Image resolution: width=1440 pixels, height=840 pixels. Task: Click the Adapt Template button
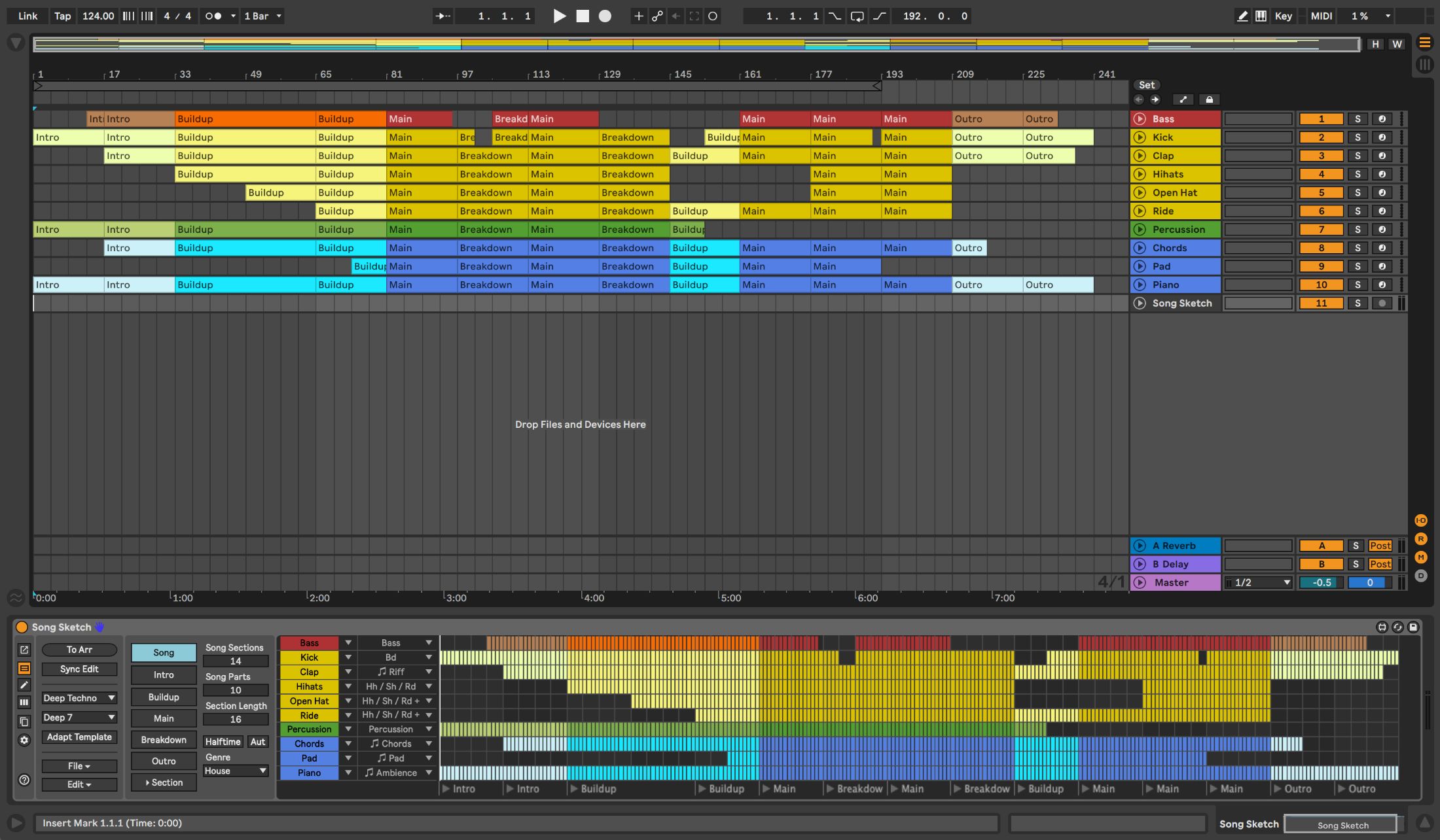(79, 737)
